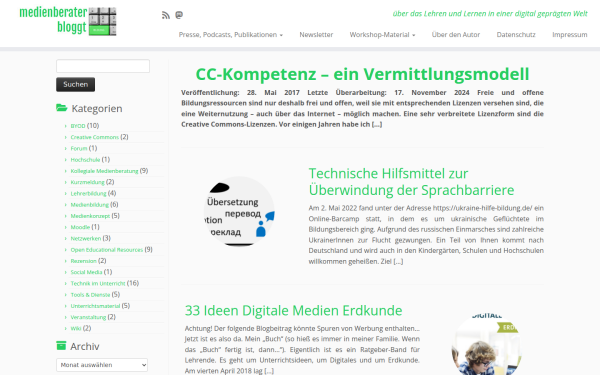
Task: Select the Wiki category
Action: click(76, 328)
